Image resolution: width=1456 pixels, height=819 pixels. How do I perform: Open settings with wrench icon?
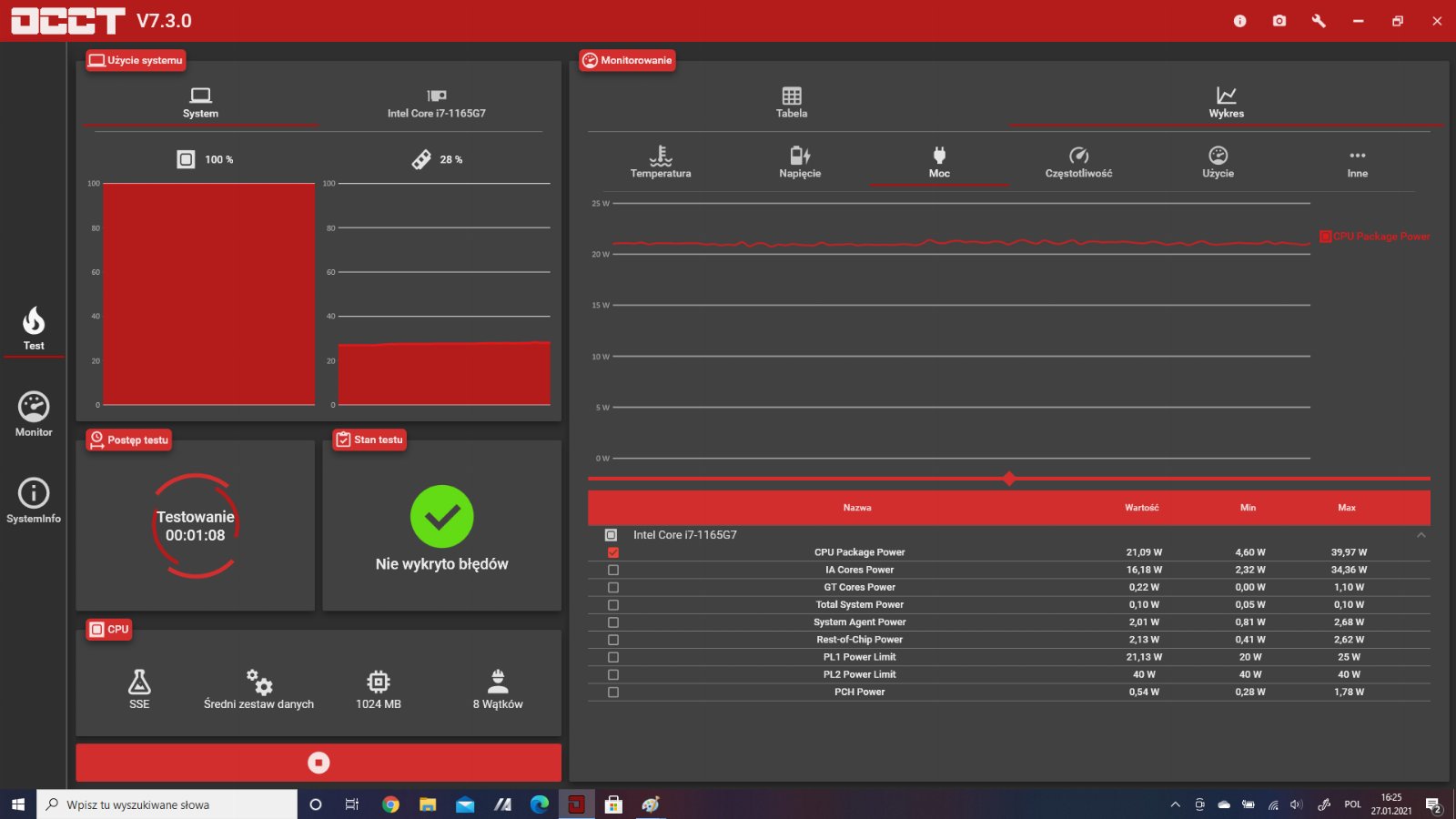1319,21
